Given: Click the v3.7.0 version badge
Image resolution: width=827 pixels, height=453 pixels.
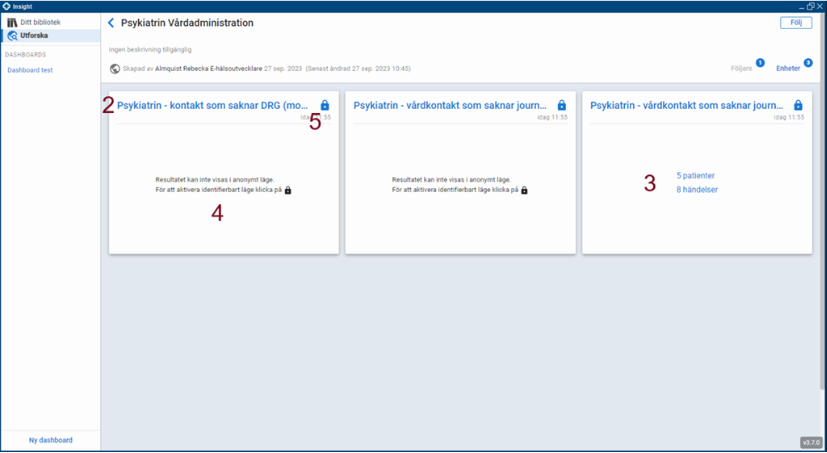Looking at the screenshot, I should point(810,442).
